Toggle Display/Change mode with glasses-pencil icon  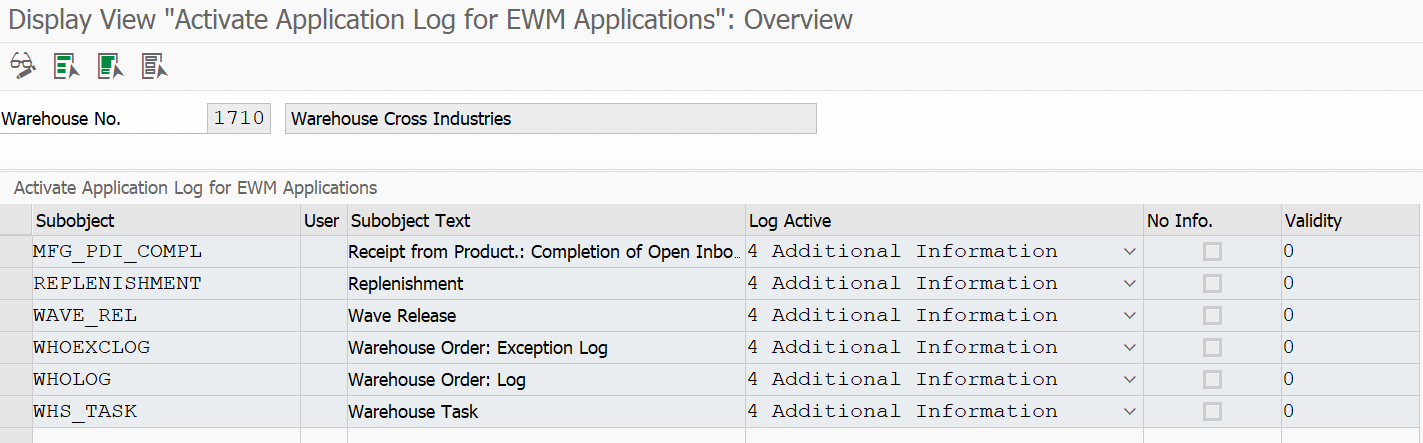coord(22,66)
